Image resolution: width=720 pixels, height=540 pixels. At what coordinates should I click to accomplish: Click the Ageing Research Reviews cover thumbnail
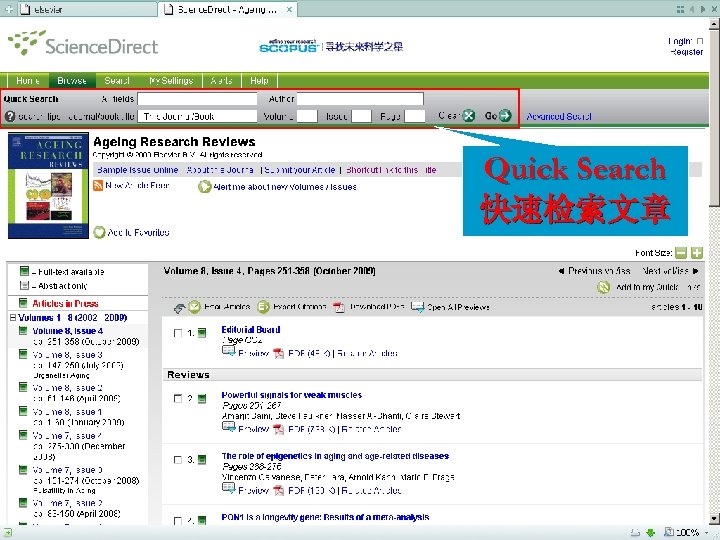(48, 186)
